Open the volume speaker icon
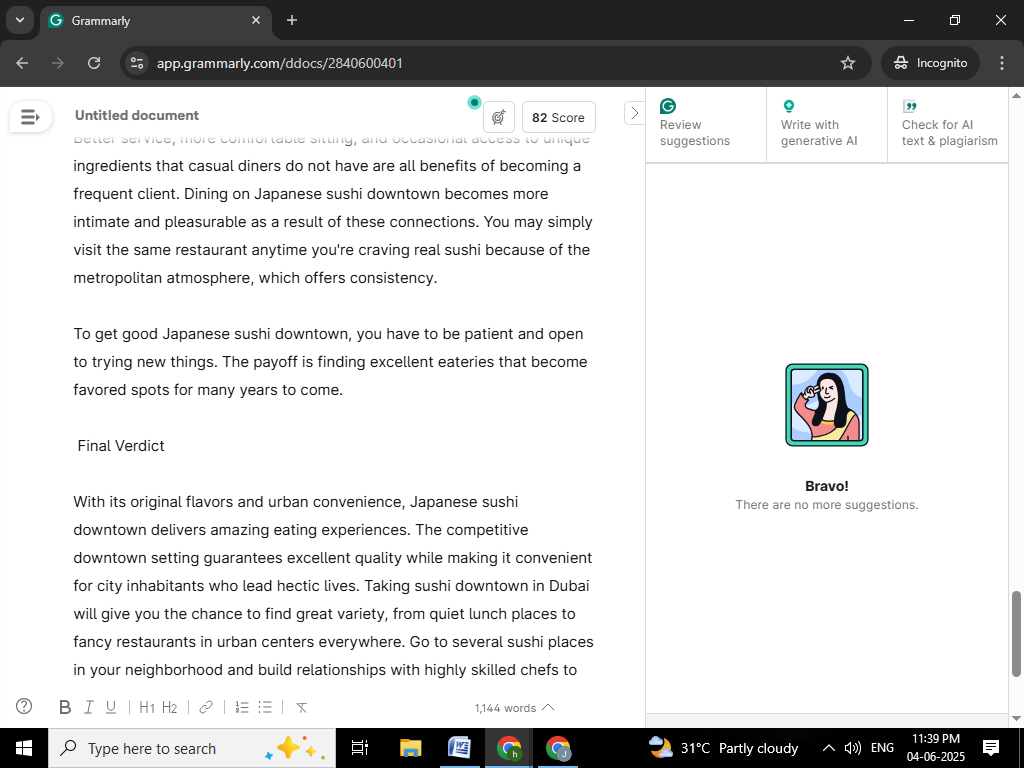The image size is (1024, 768). point(852,748)
